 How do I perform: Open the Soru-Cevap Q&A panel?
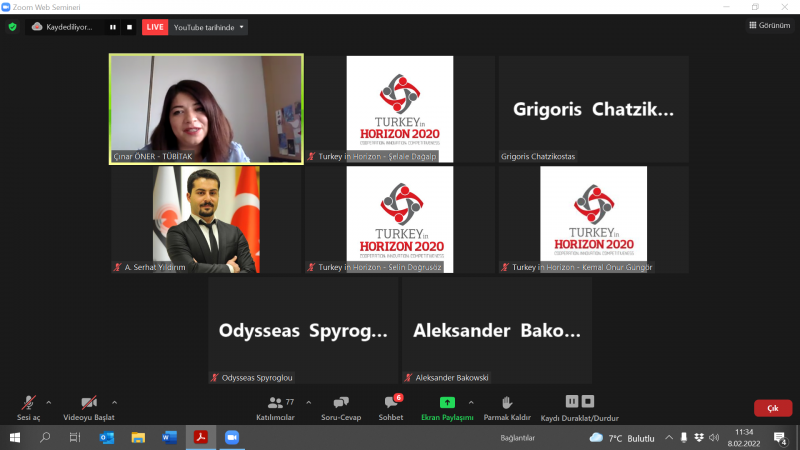pyautogui.click(x=341, y=408)
